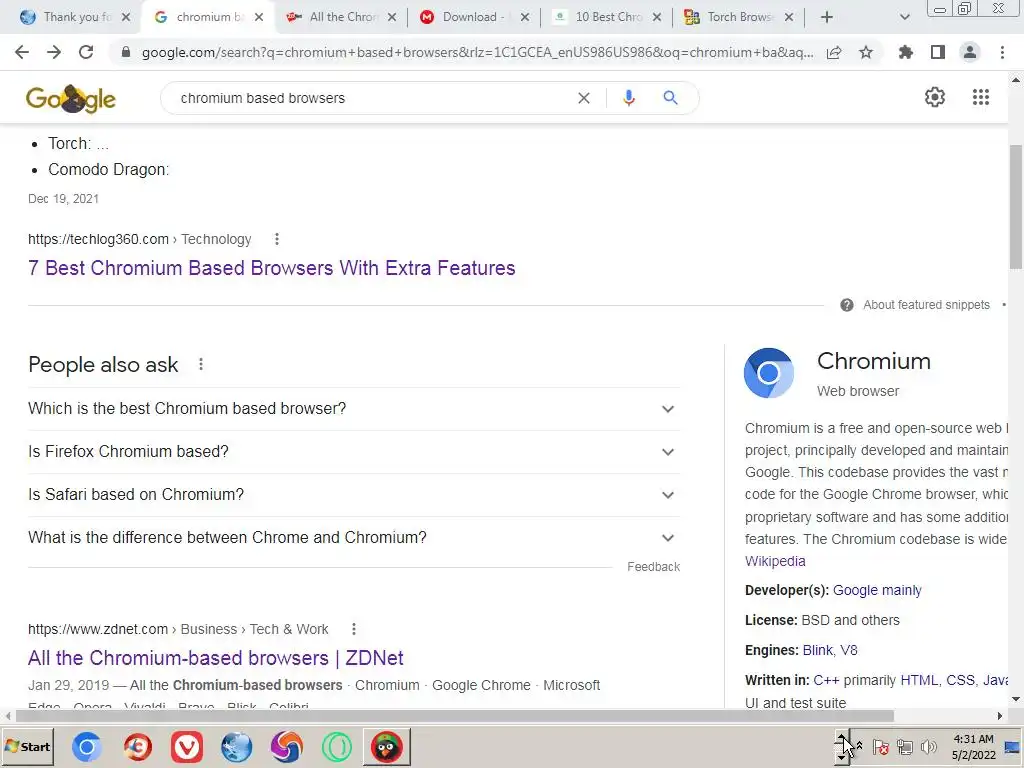
Task: Open options for the ZDNet result
Action: point(354,629)
